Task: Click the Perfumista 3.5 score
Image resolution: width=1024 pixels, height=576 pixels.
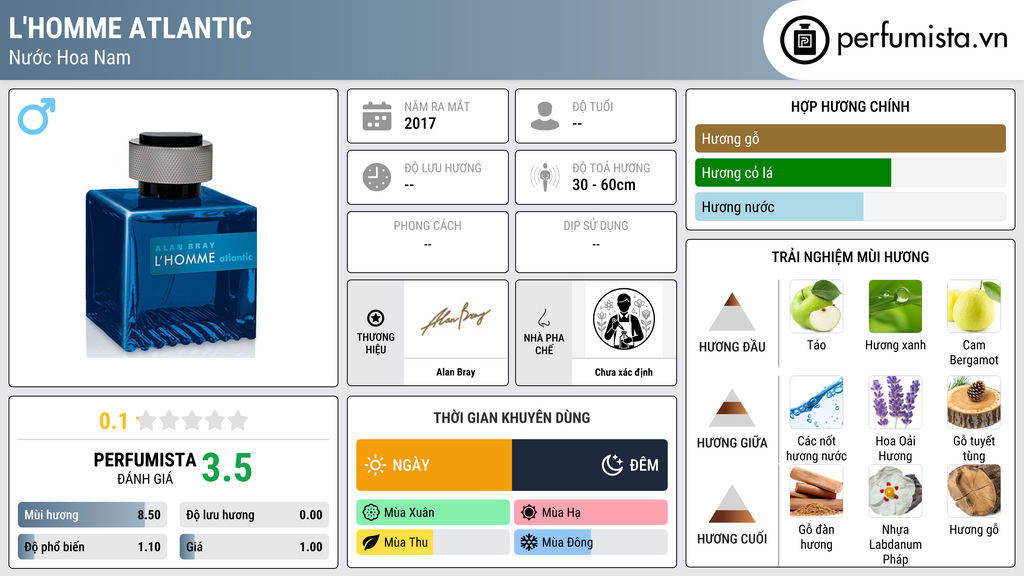Action: pyautogui.click(x=227, y=468)
